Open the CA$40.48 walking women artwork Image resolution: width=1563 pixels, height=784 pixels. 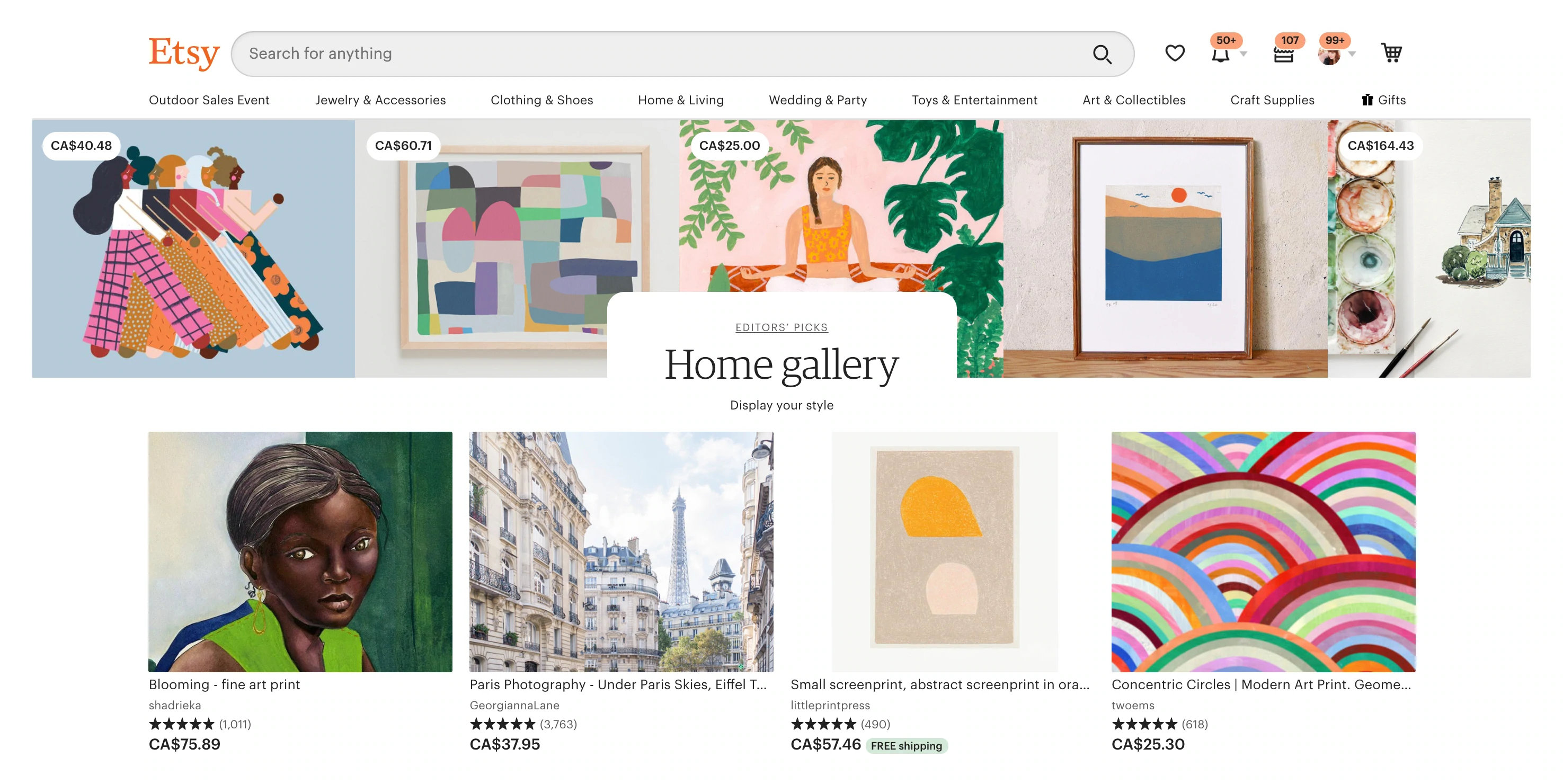(193, 249)
